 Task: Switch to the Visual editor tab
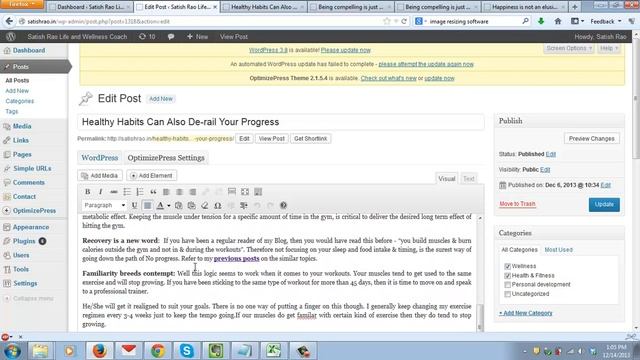[447, 178]
